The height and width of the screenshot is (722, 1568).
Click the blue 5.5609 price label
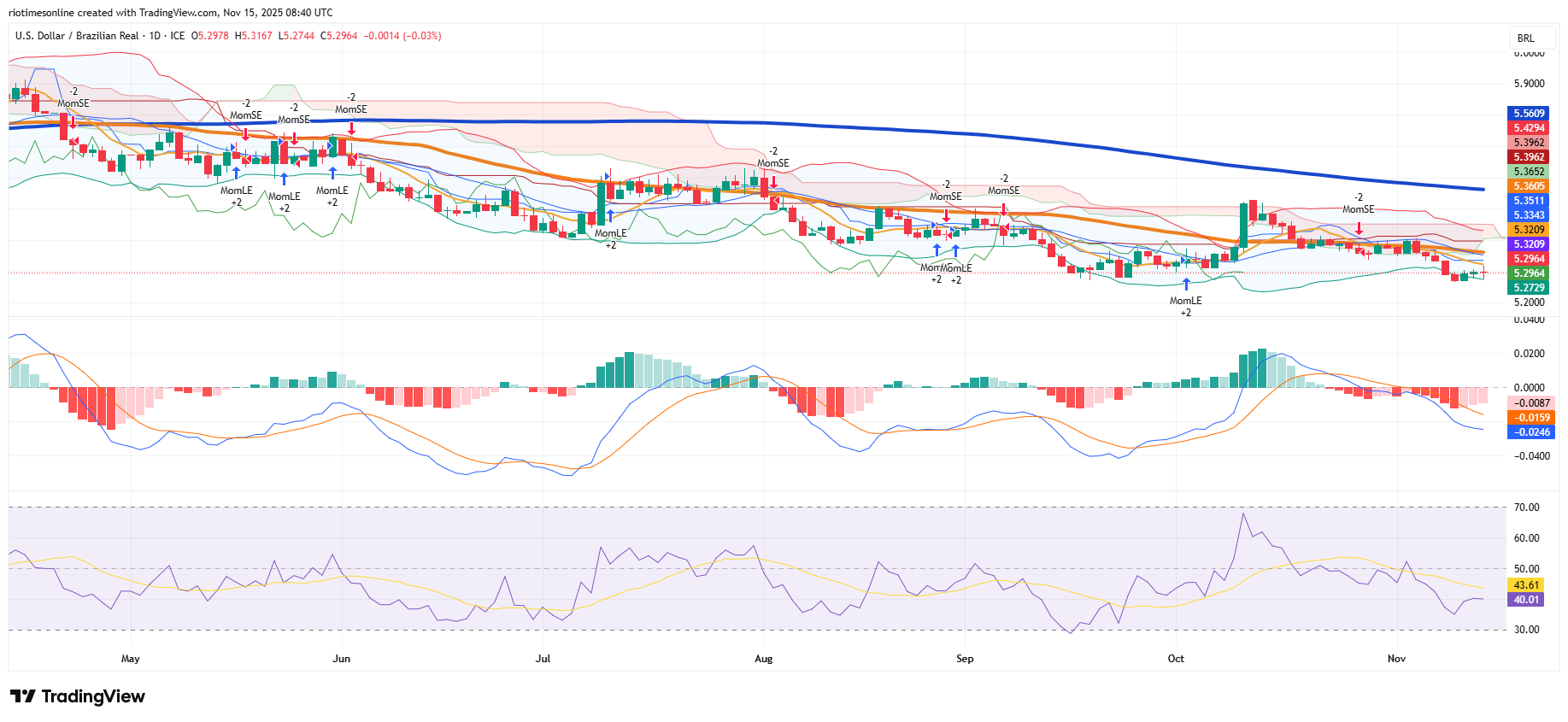tap(1529, 114)
